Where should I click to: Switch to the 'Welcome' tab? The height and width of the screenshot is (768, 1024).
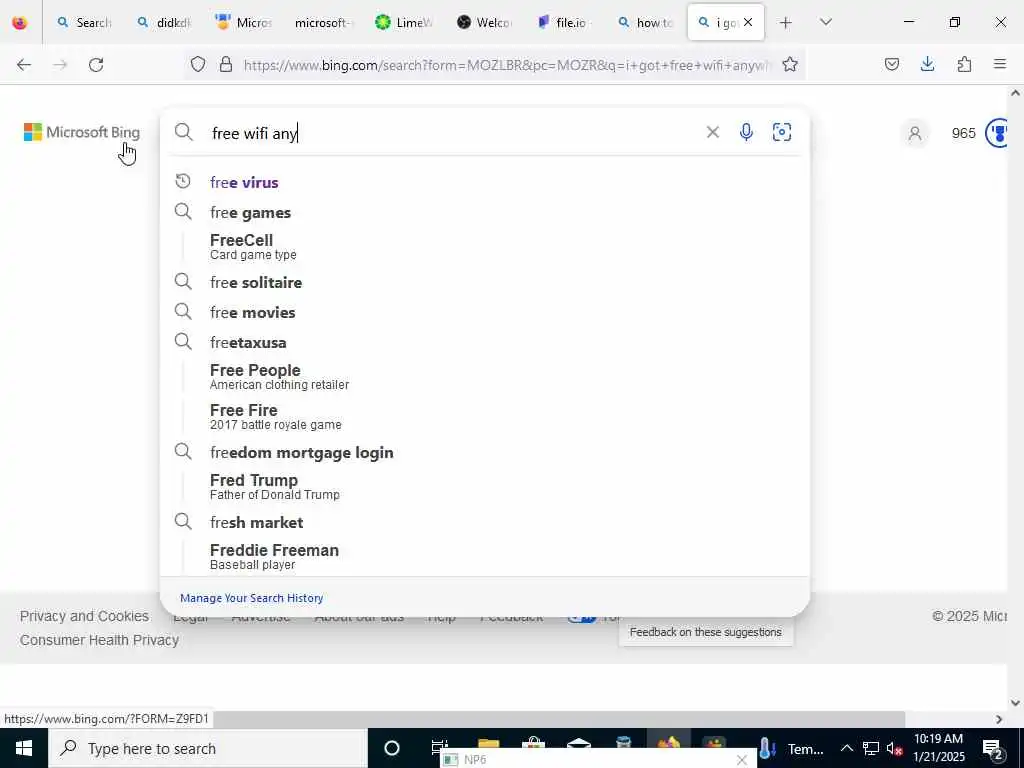(483, 23)
